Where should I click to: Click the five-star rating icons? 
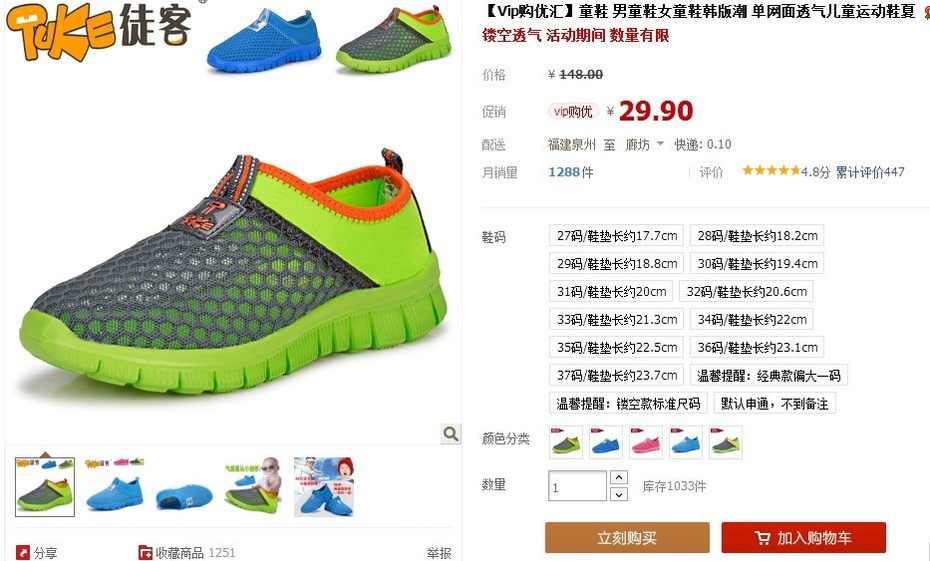point(771,171)
